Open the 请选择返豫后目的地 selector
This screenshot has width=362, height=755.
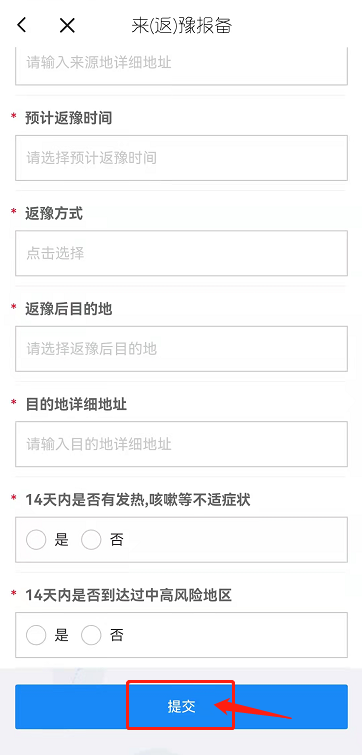pyautogui.click(x=181, y=349)
